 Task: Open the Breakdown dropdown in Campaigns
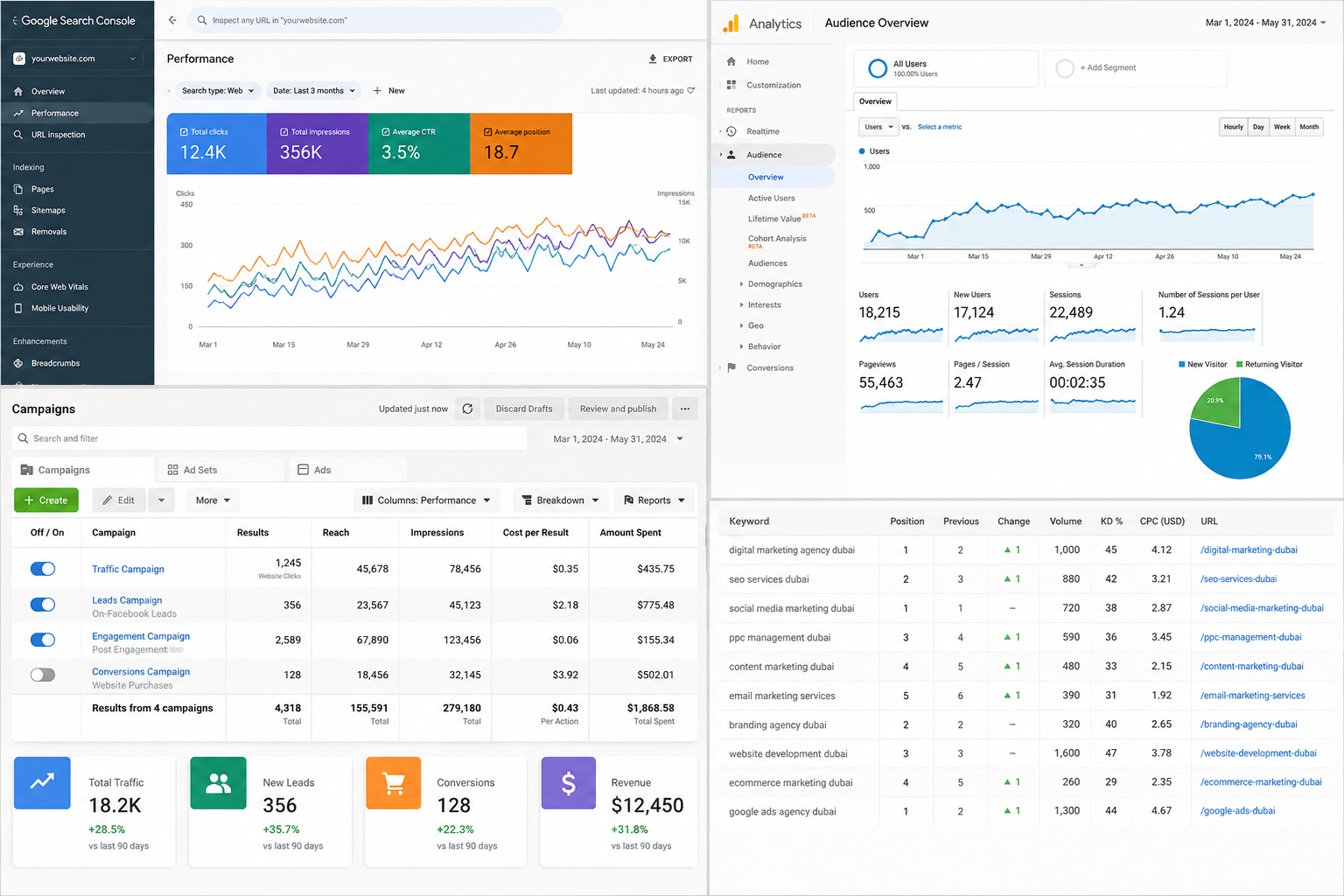tap(561, 500)
